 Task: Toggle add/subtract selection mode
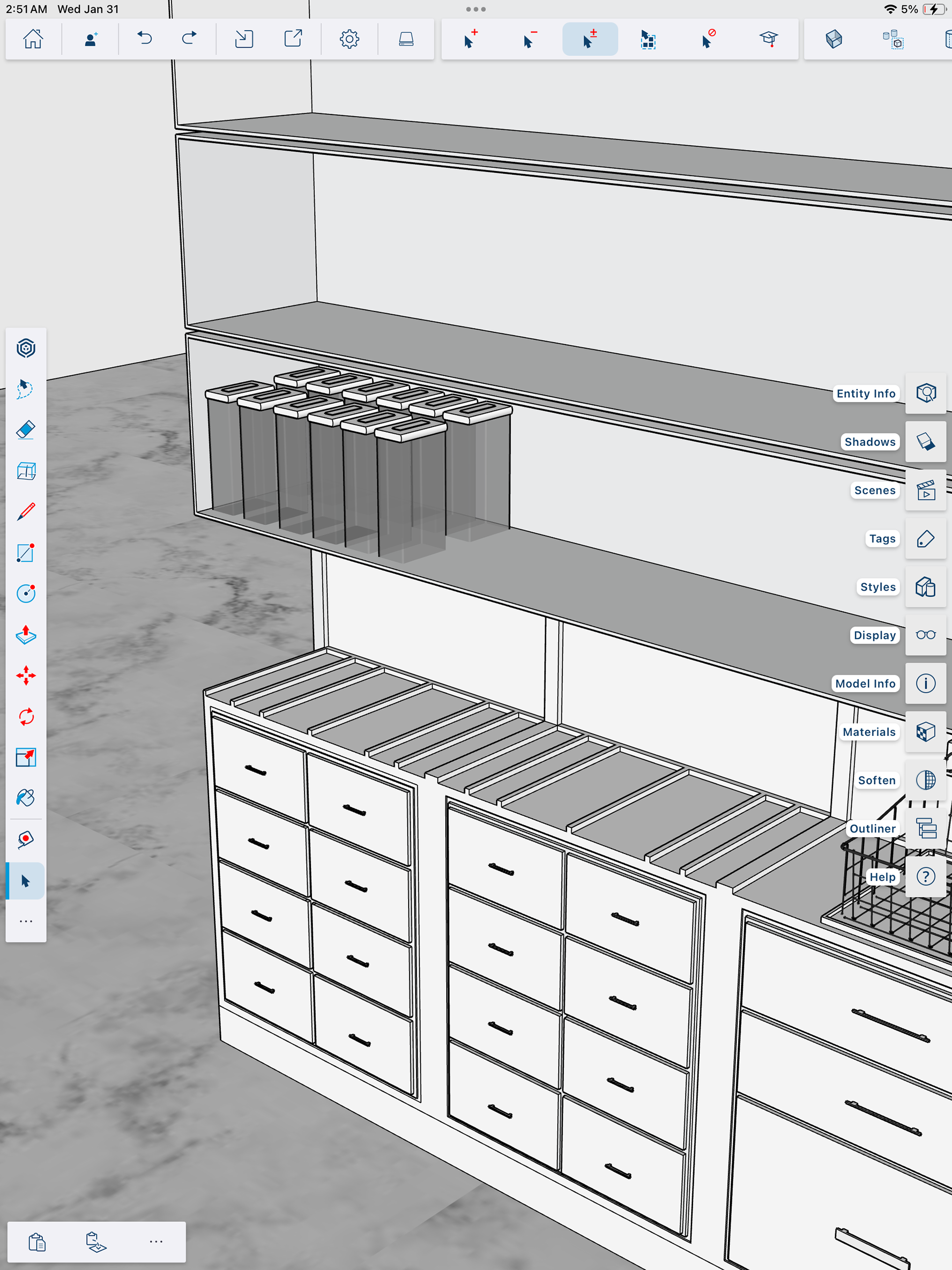click(x=590, y=39)
